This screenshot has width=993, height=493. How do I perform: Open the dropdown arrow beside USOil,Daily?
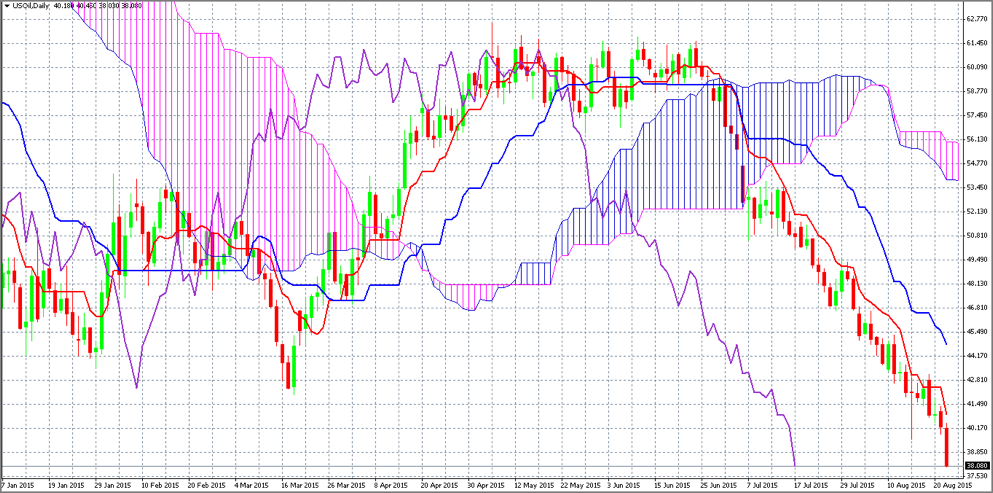(x=6, y=7)
